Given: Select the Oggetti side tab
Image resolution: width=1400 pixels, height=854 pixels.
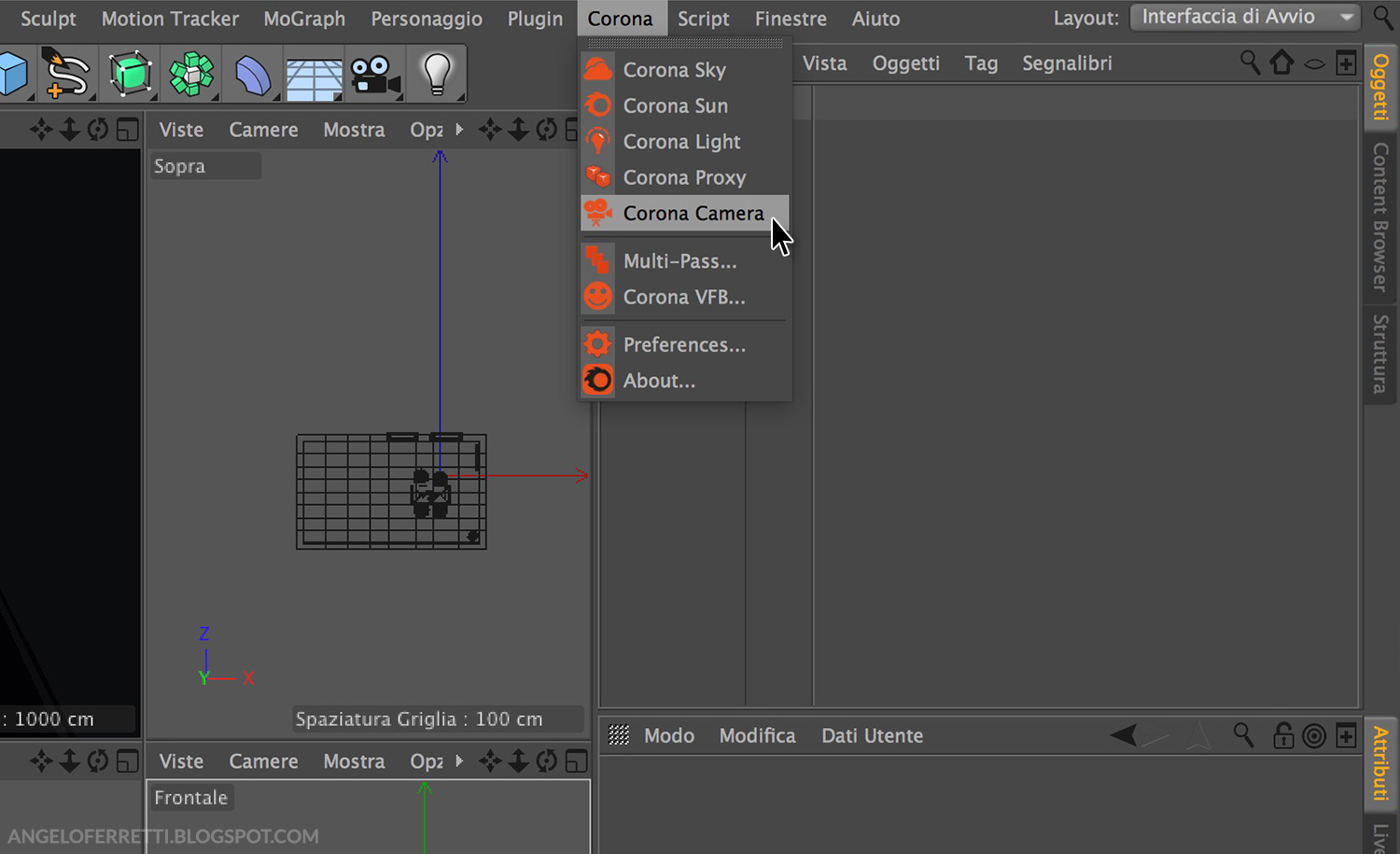Looking at the screenshot, I should click(1380, 87).
